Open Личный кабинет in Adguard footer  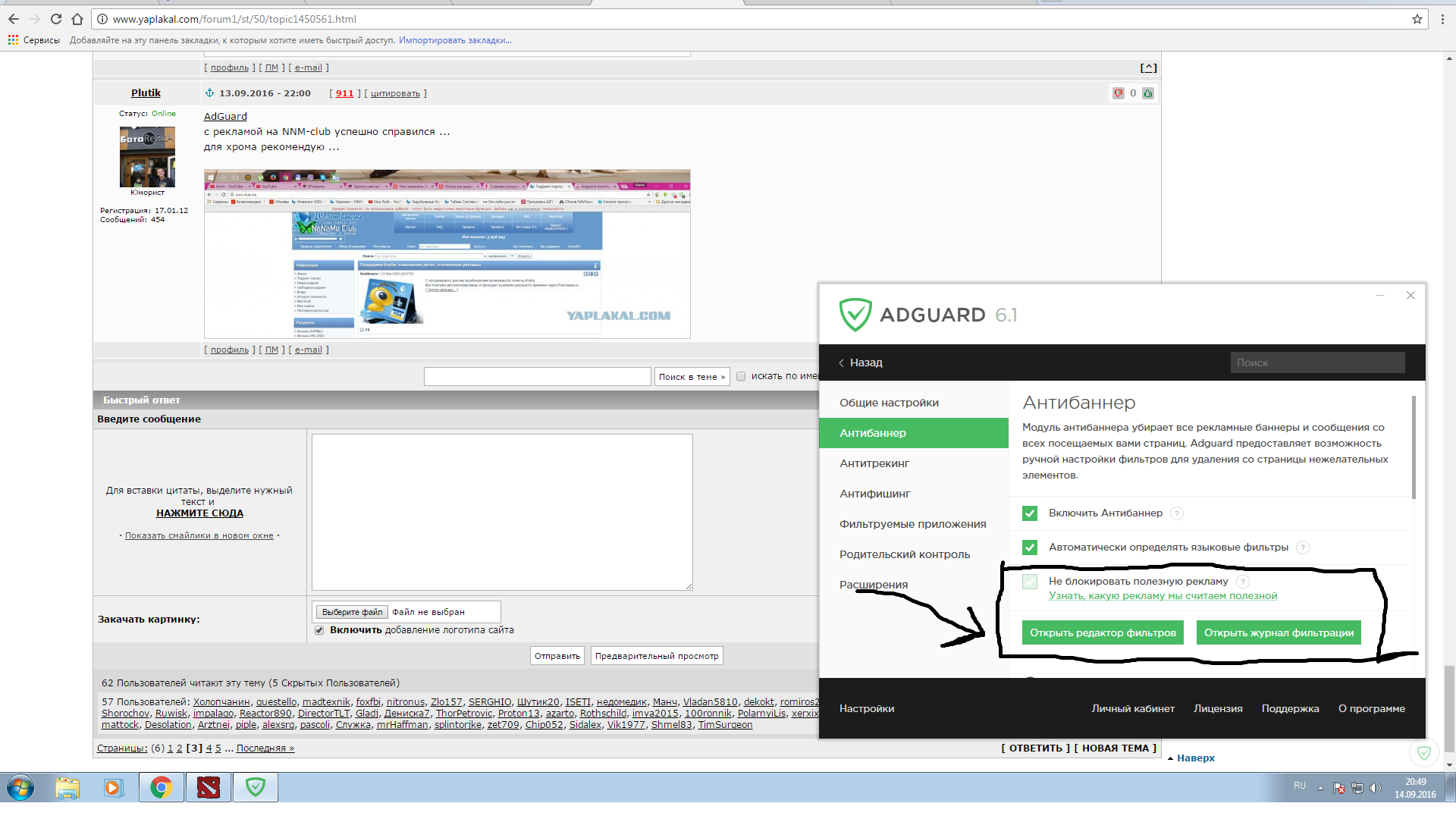(1133, 709)
